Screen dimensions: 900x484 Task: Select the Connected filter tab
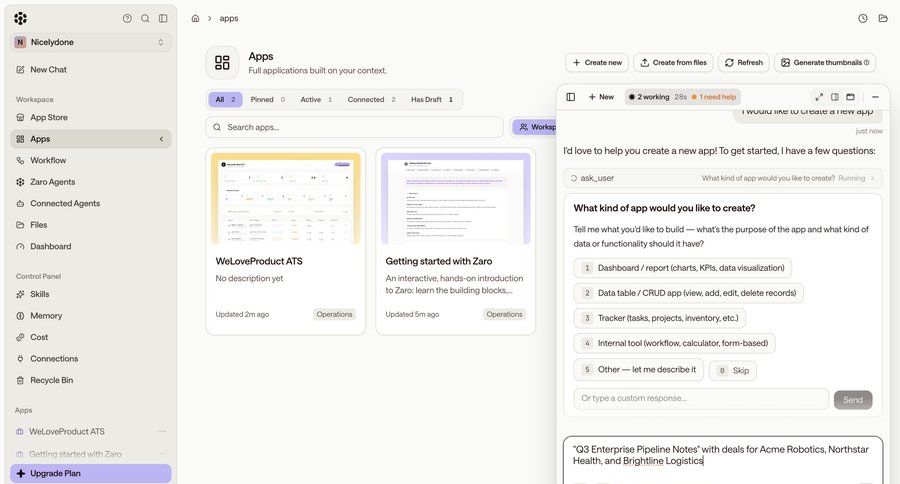(371, 99)
